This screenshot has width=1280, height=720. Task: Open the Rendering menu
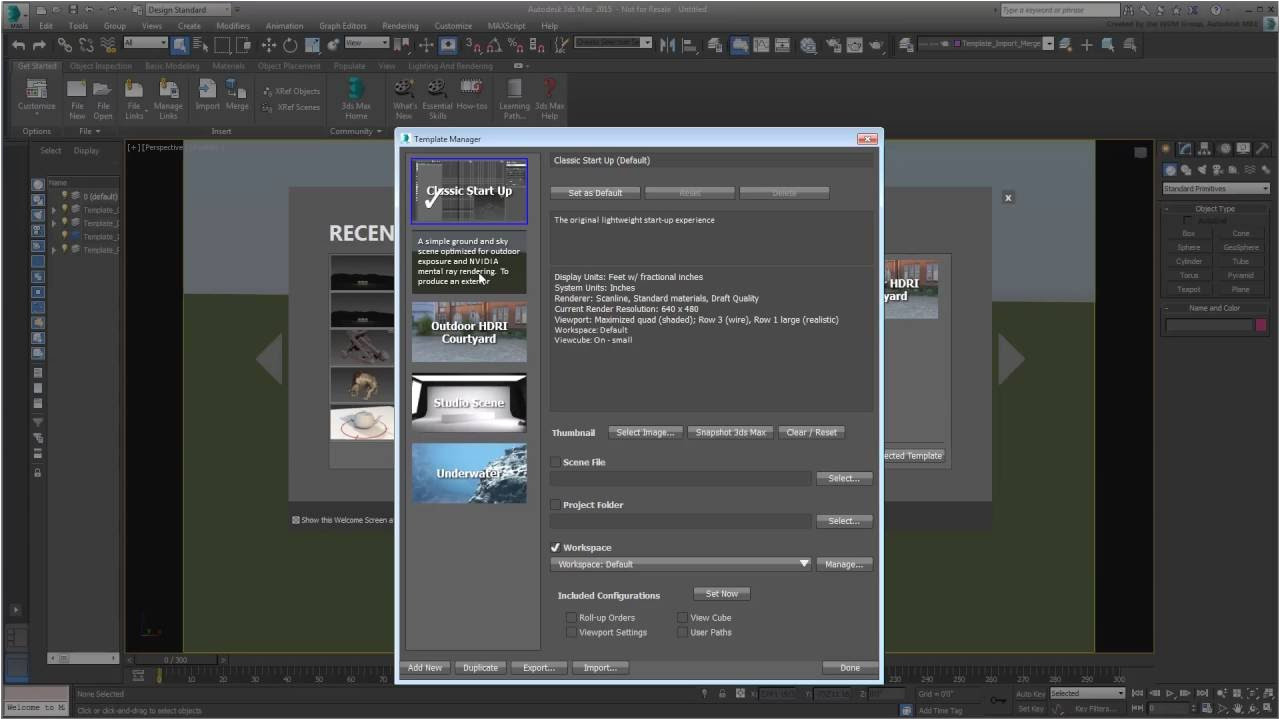click(x=400, y=26)
